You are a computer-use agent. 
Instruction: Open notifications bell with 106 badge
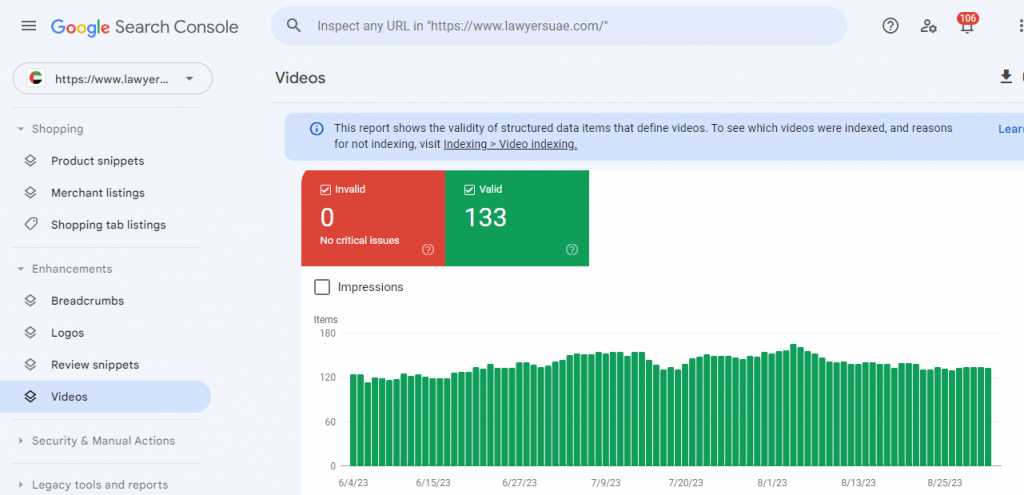tap(967, 25)
